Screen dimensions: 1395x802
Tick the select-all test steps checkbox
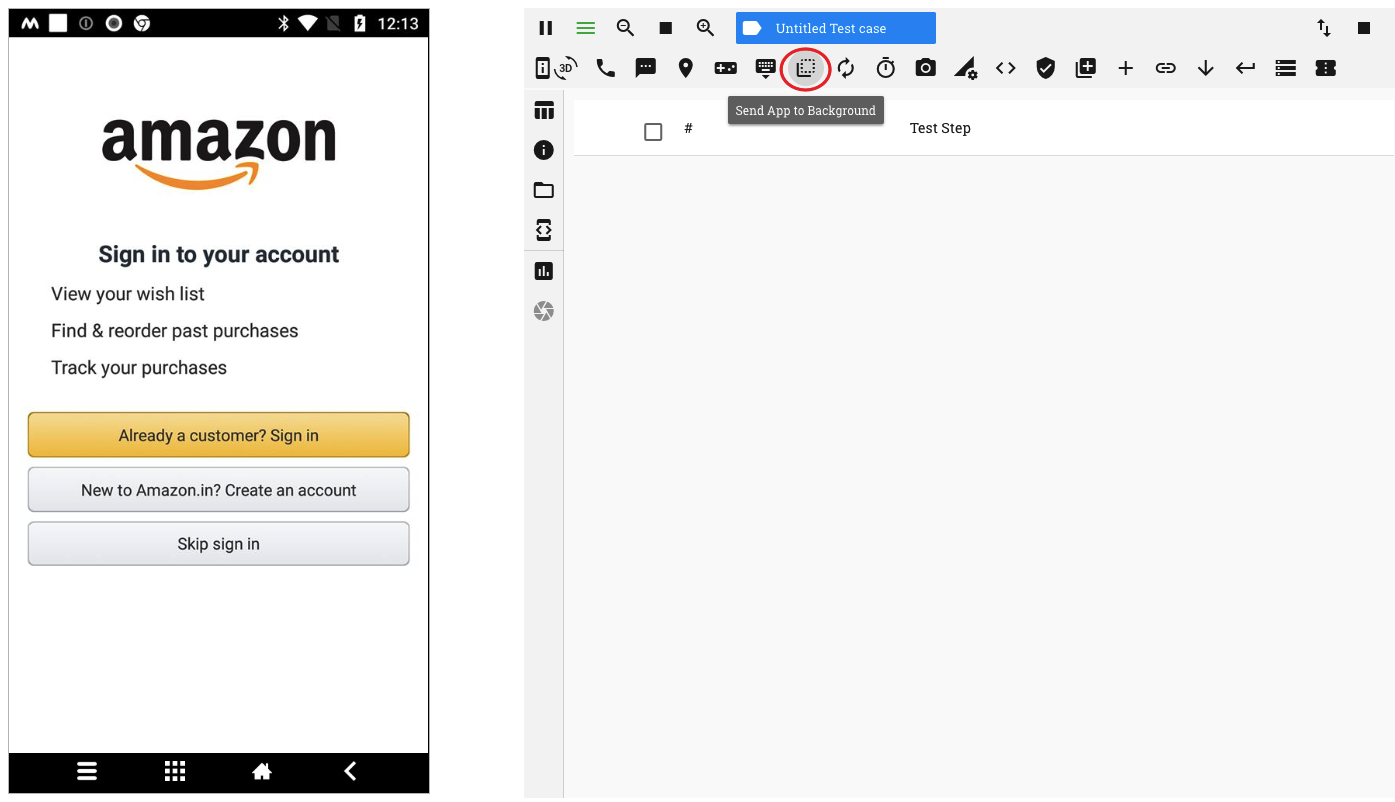click(653, 131)
